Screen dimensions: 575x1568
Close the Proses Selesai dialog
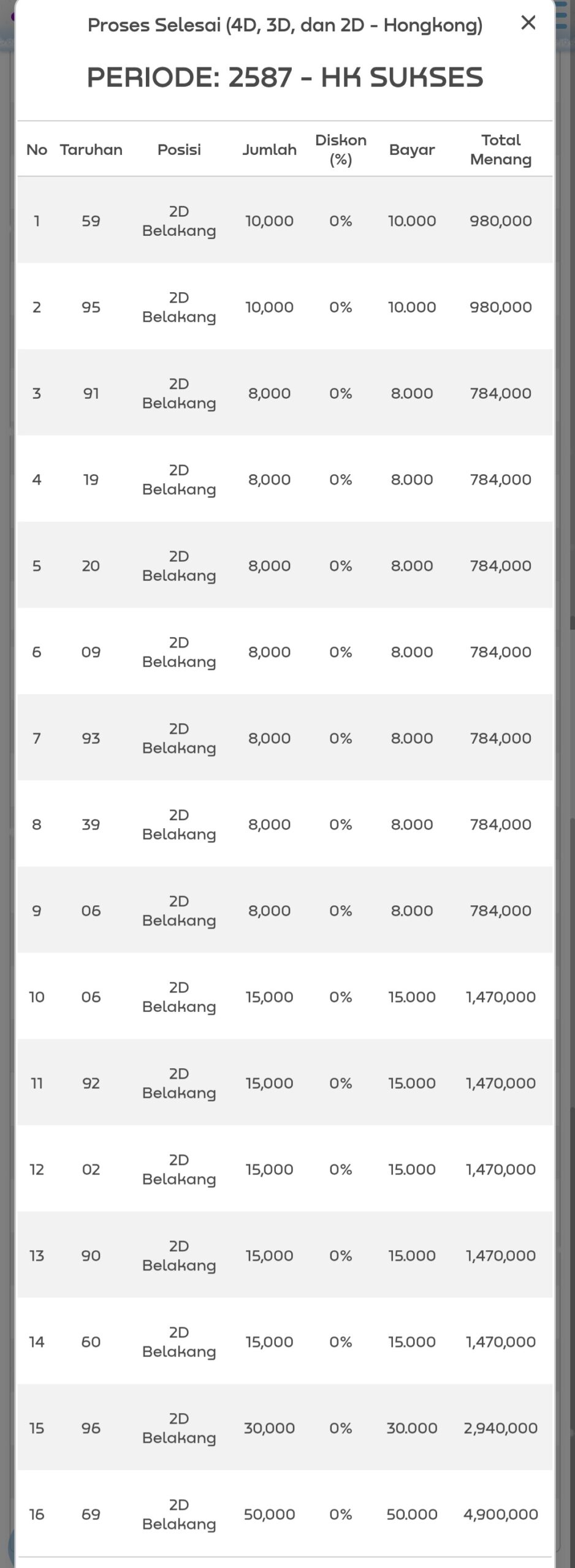coord(528,23)
